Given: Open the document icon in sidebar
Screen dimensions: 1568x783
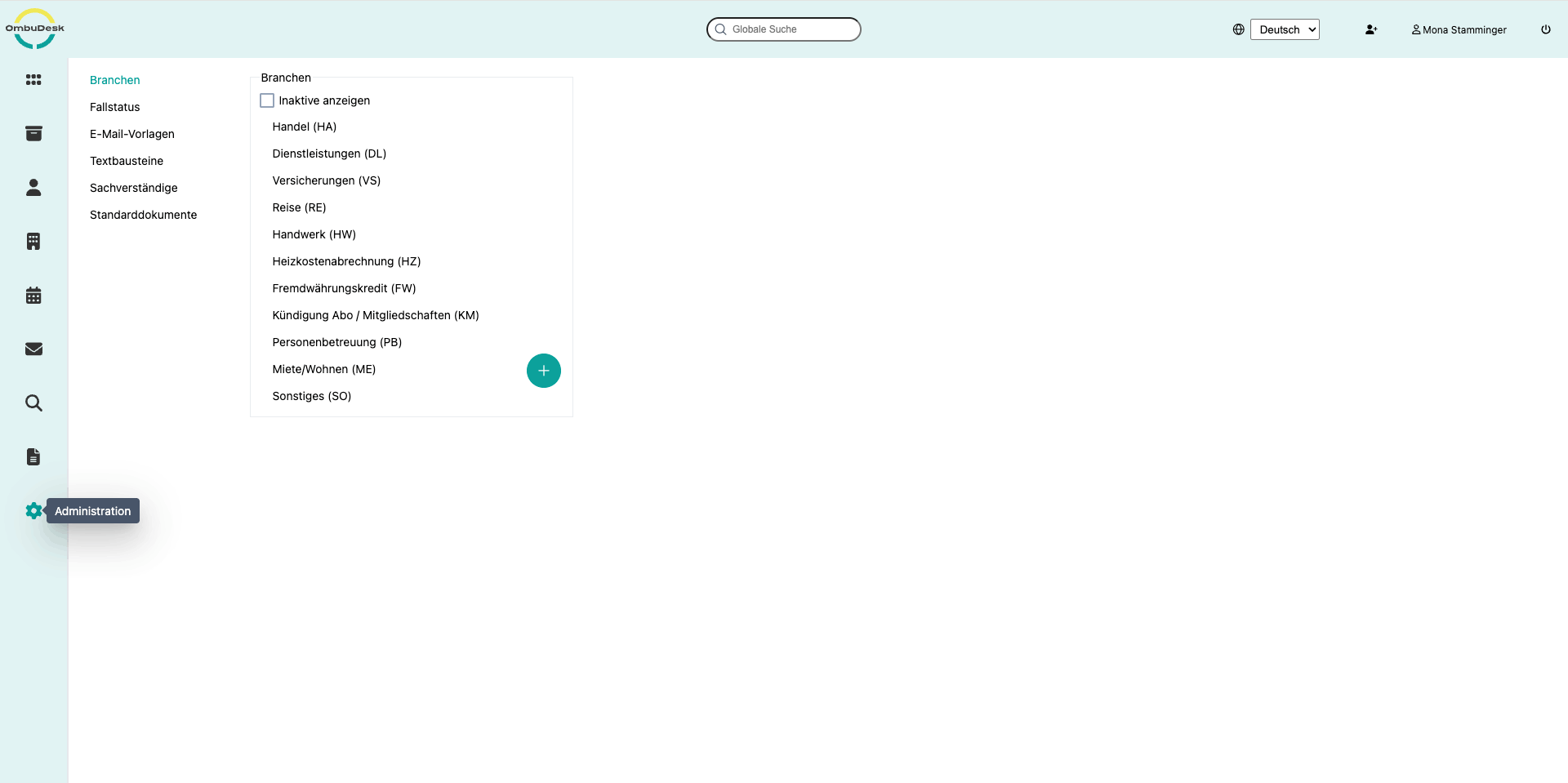Looking at the screenshot, I should pyautogui.click(x=33, y=457).
